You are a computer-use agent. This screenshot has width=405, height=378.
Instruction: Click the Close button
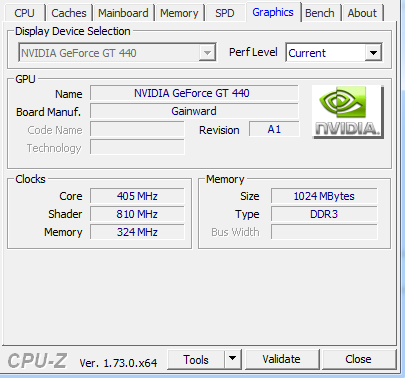[x=358, y=359]
